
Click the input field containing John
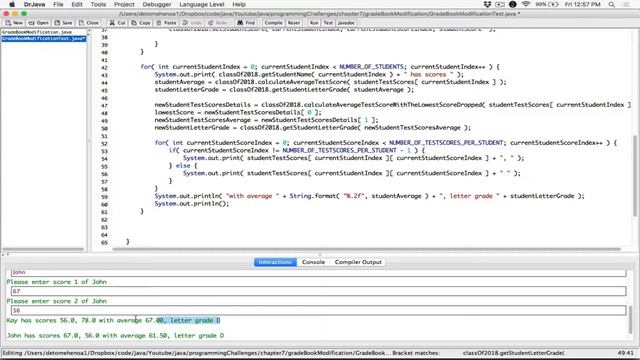318,273
